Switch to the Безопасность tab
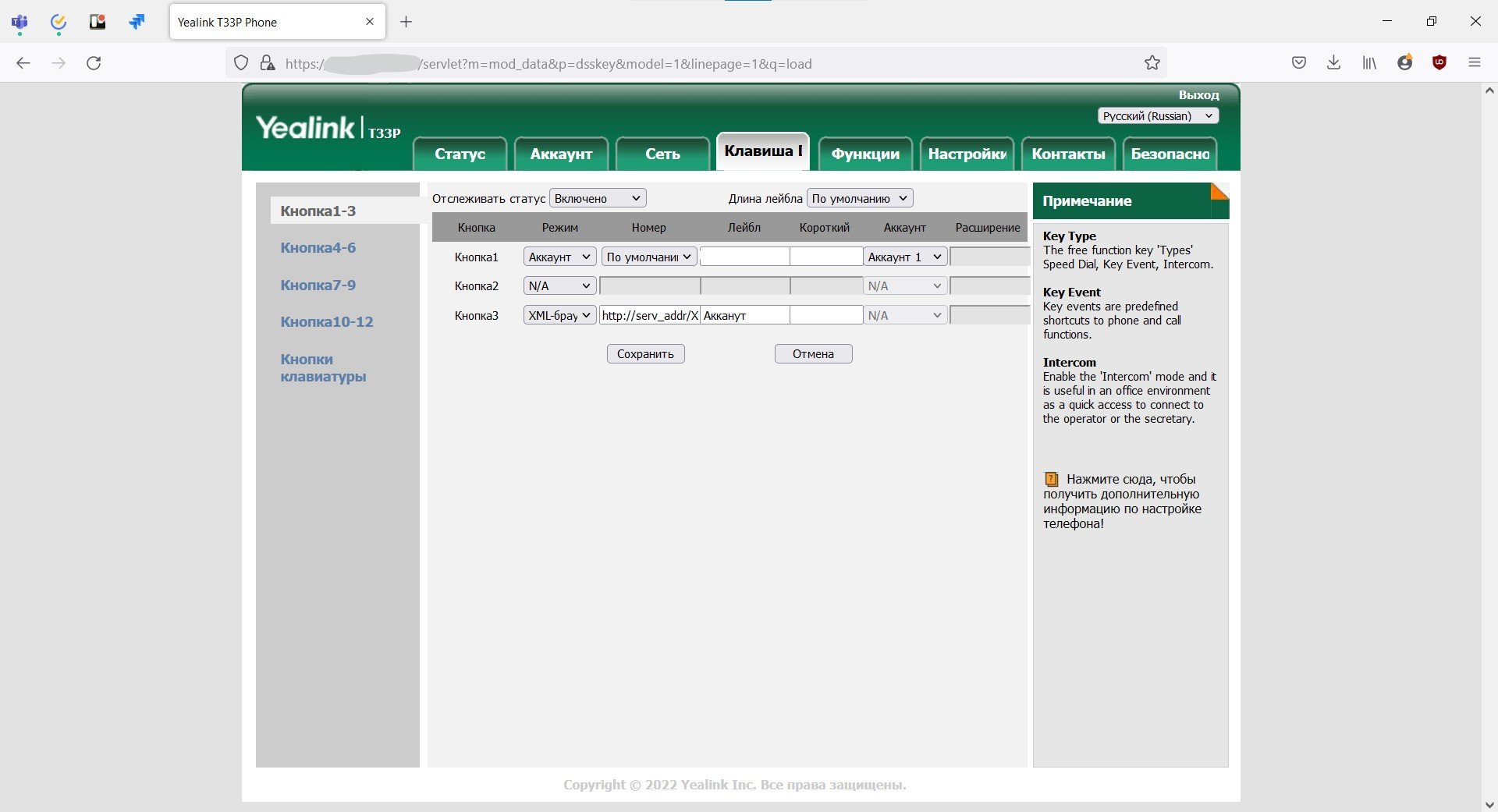Screen dimensions: 1498x812 click(x=1170, y=154)
